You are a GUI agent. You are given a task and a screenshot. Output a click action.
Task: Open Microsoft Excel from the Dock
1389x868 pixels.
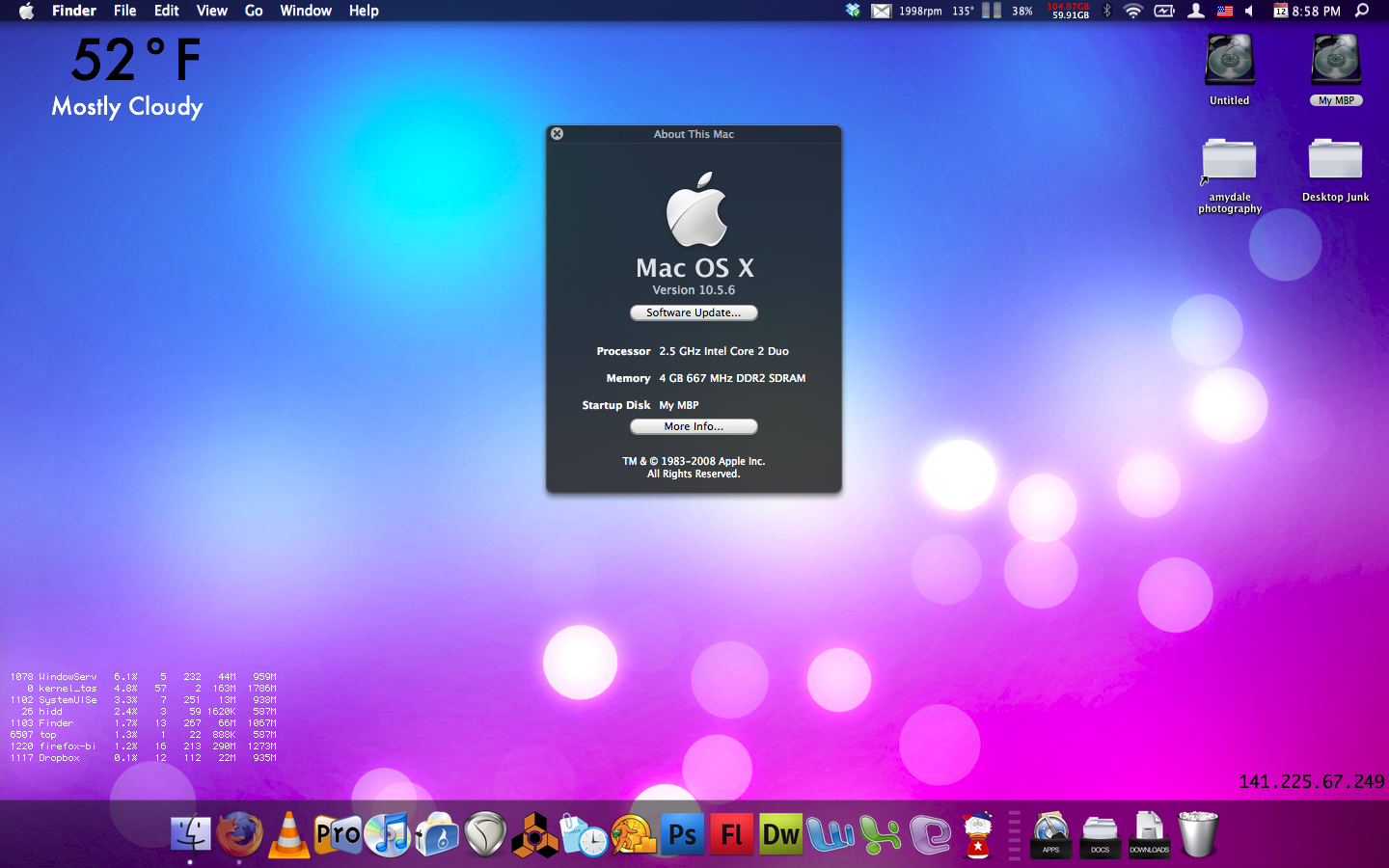pyautogui.click(x=880, y=834)
